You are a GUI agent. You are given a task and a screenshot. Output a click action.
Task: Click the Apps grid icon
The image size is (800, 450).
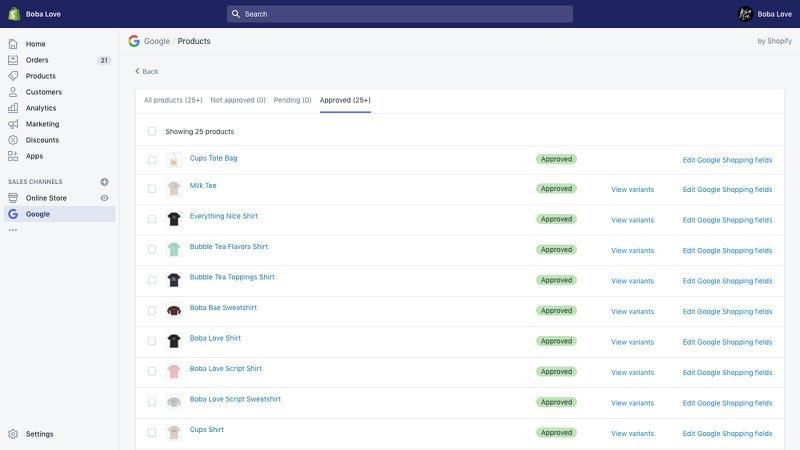tap(13, 156)
